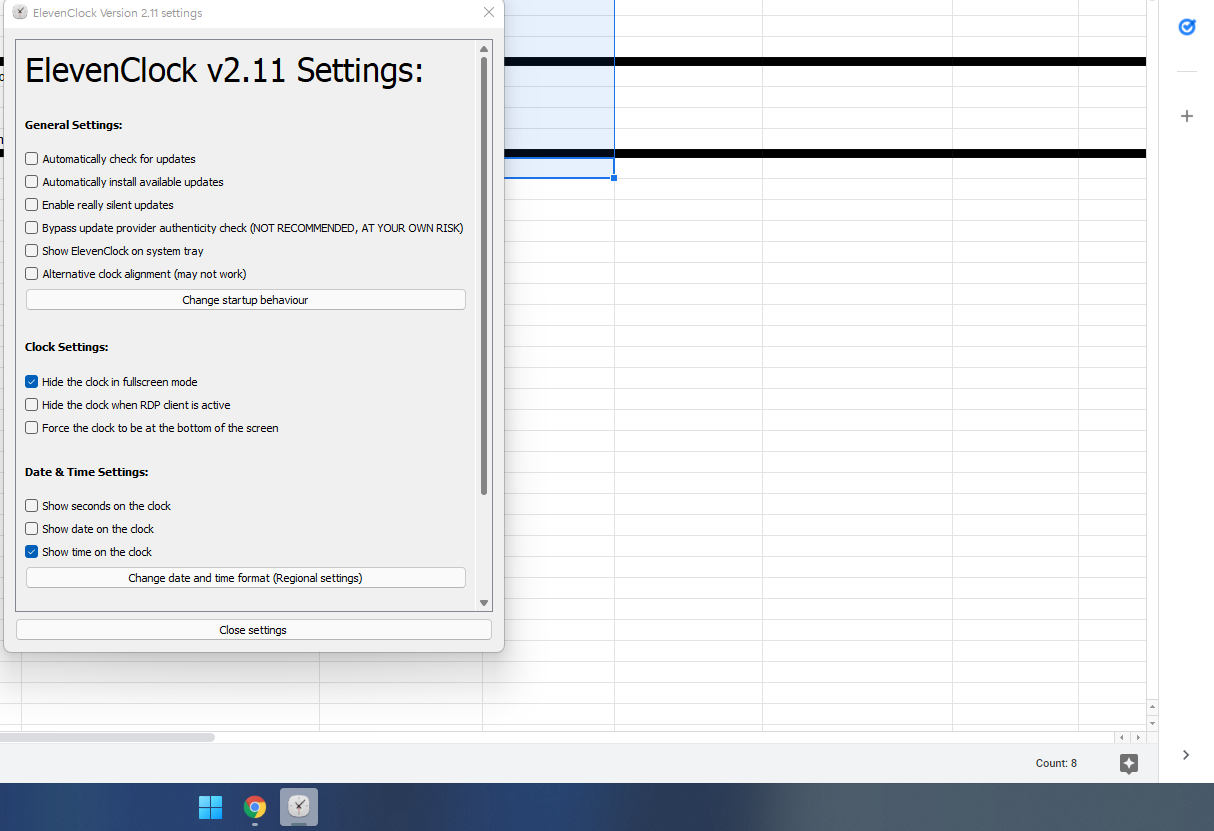Launch Google Chrome from the taskbar

[254, 807]
